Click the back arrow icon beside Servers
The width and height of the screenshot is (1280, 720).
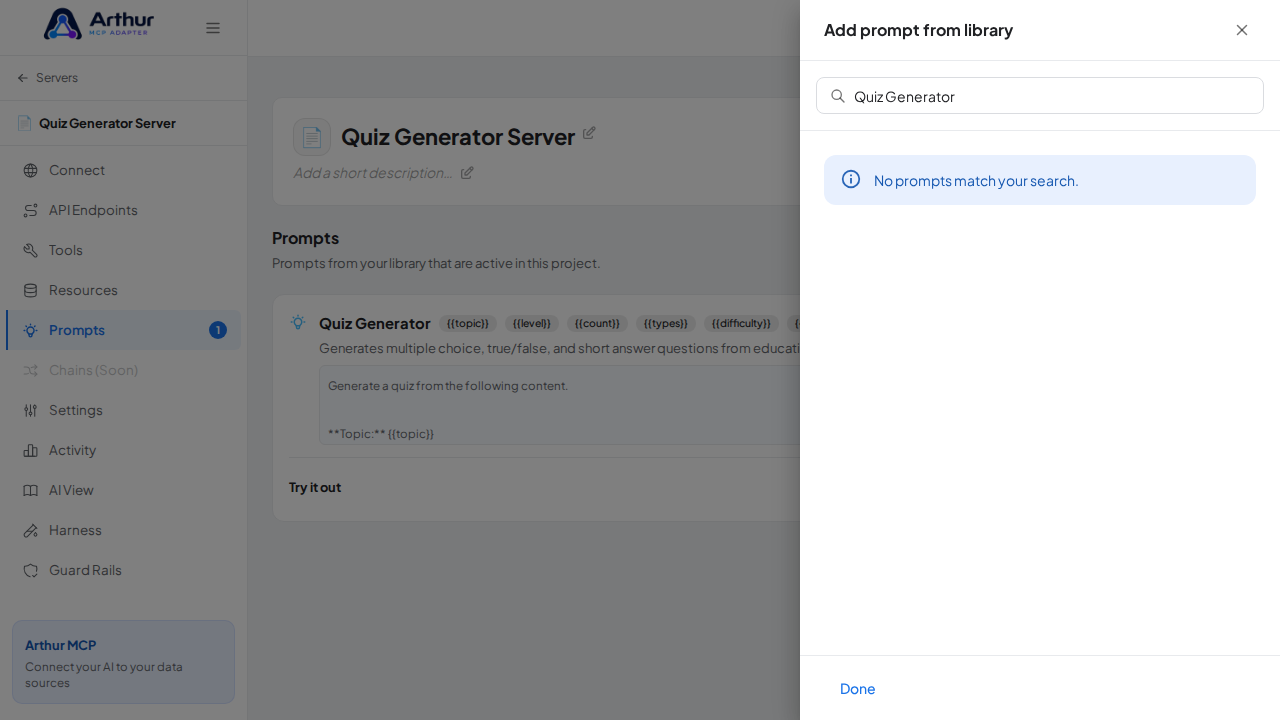coord(23,78)
